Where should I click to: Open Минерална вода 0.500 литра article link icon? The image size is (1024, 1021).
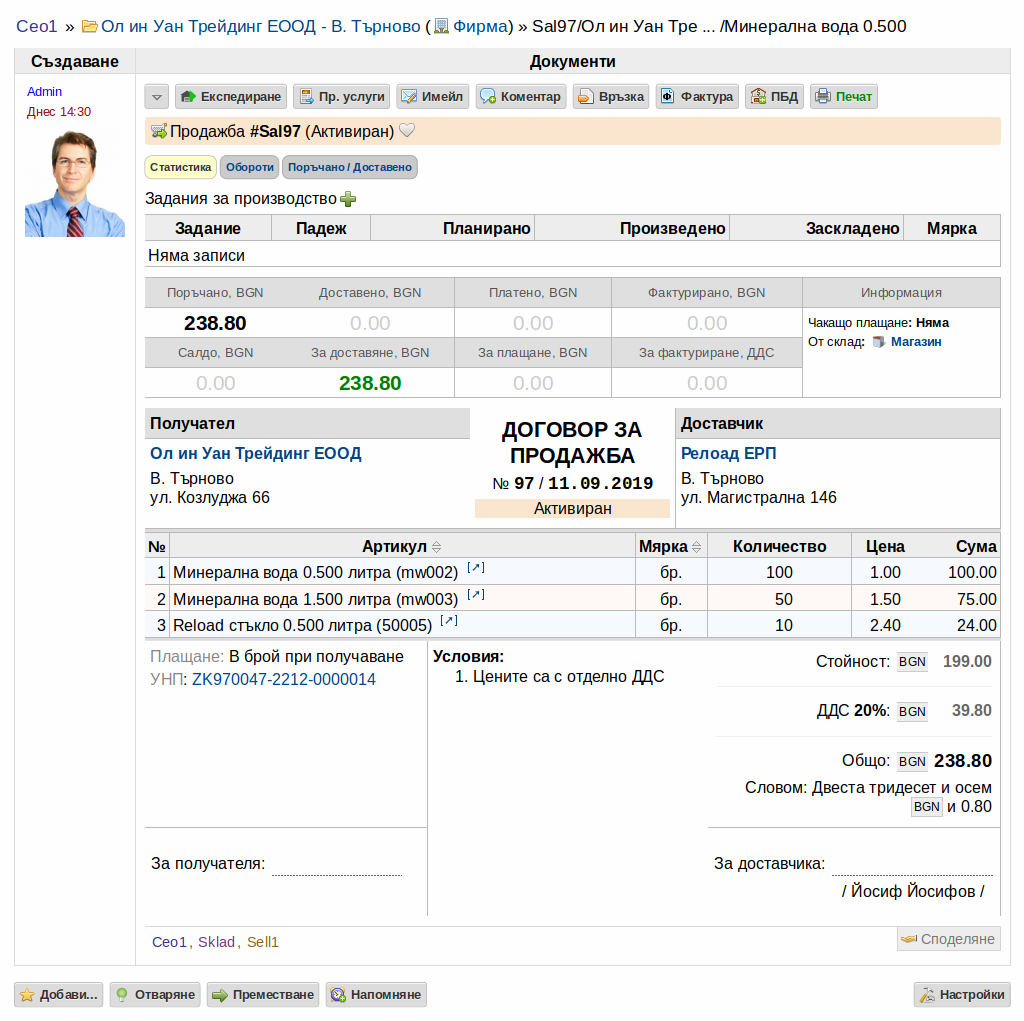point(475,568)
